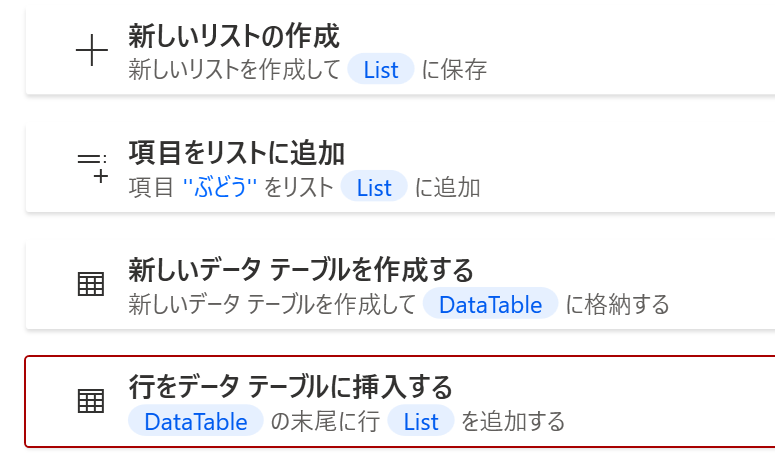Select the 項目をリストに追加 action title
This screenshot has height=466, width=775.
click(236, 153)
